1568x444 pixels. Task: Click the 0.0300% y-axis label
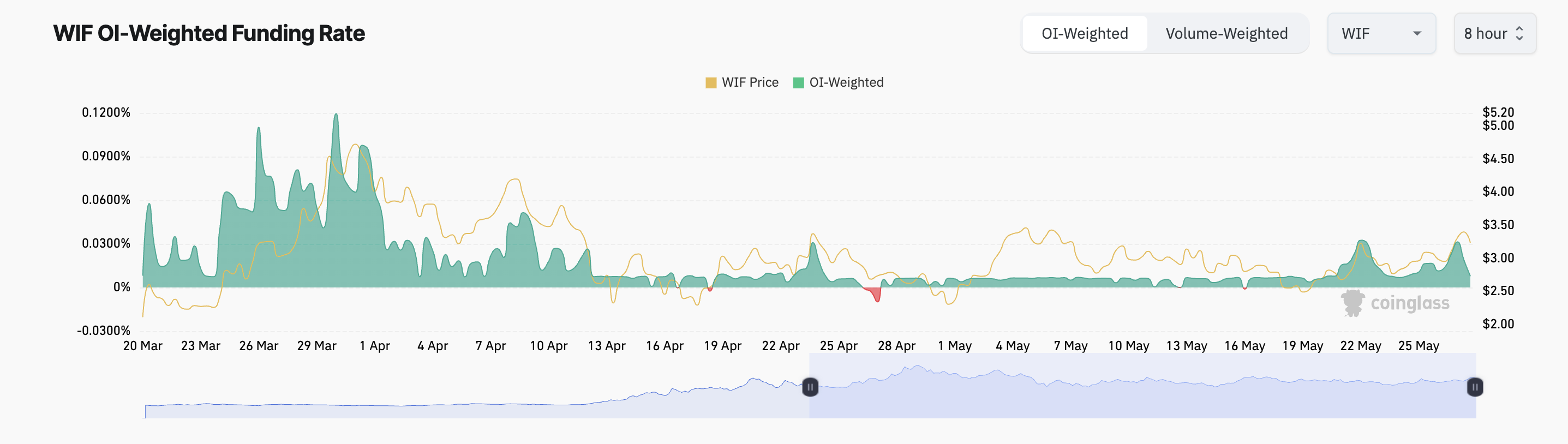tap(106, 243)
